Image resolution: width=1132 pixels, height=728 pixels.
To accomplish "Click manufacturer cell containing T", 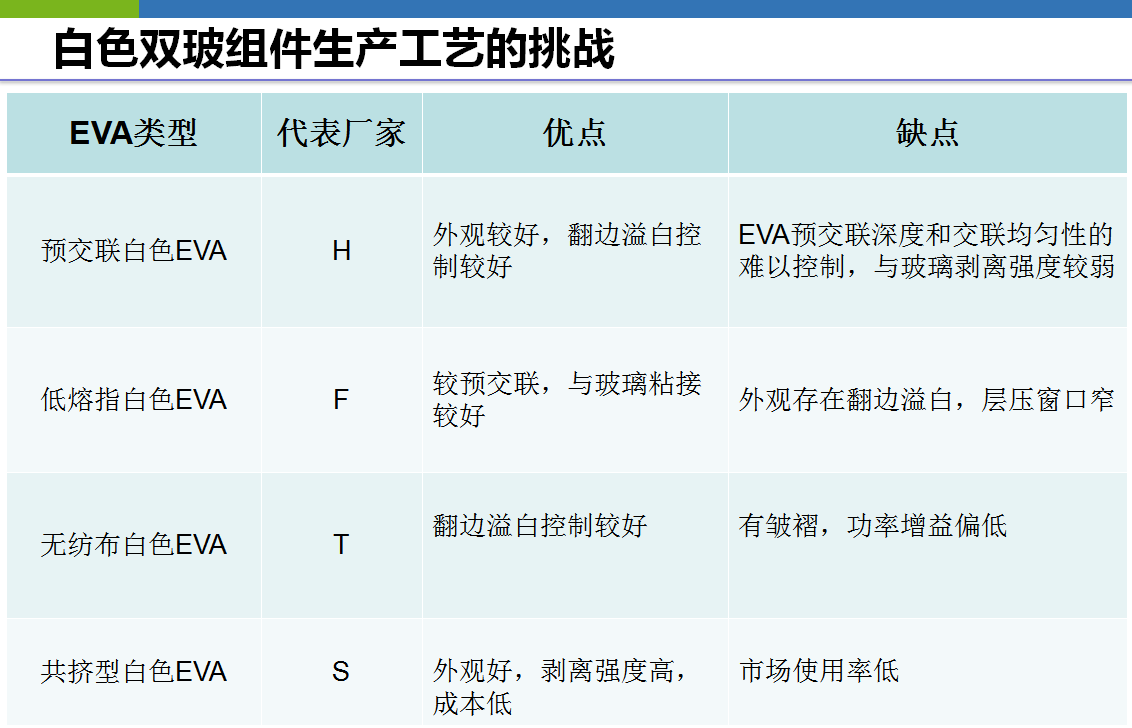I will (x=341, y=545).
